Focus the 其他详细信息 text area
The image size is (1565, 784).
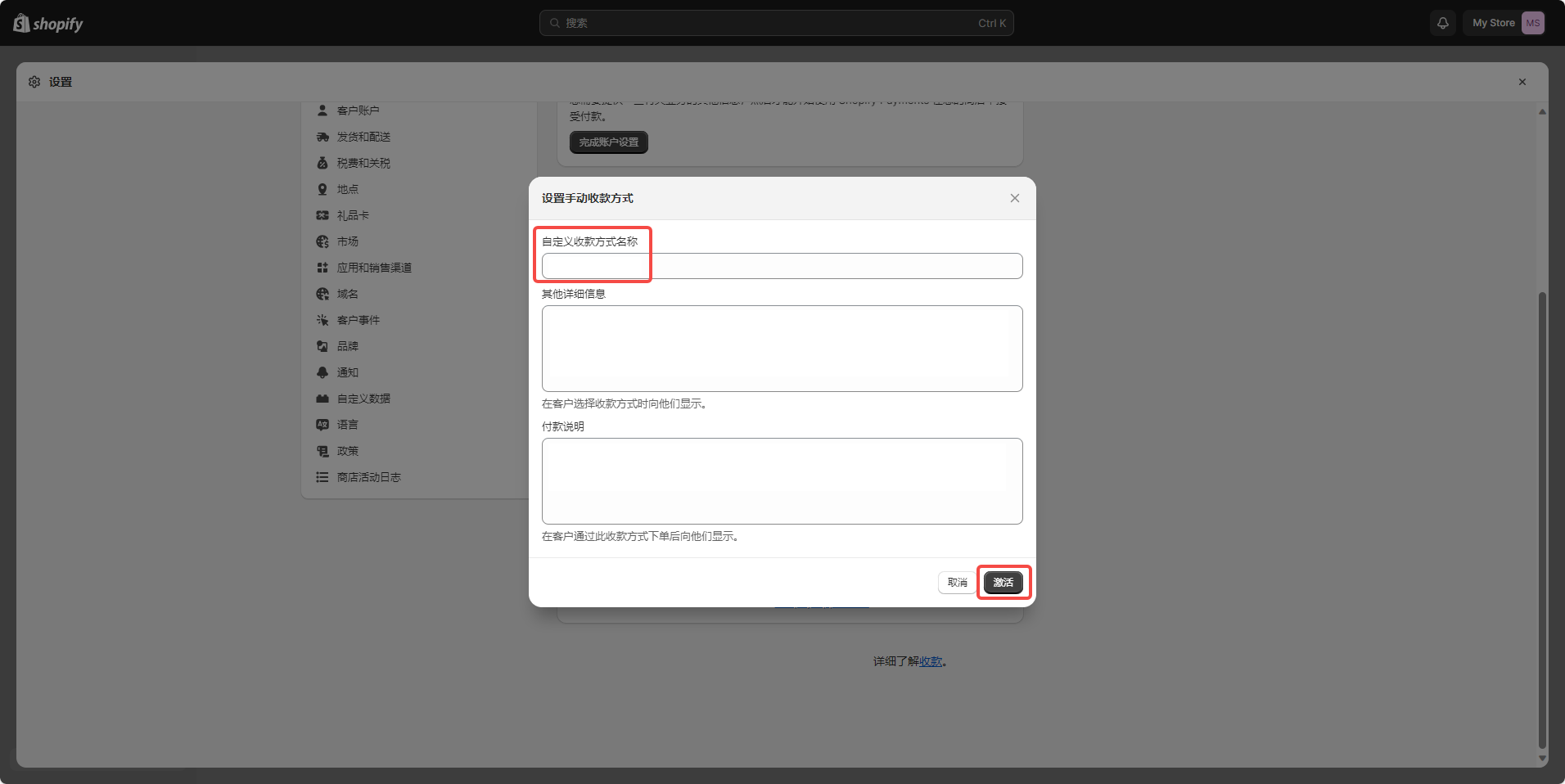tap(782, 349)
